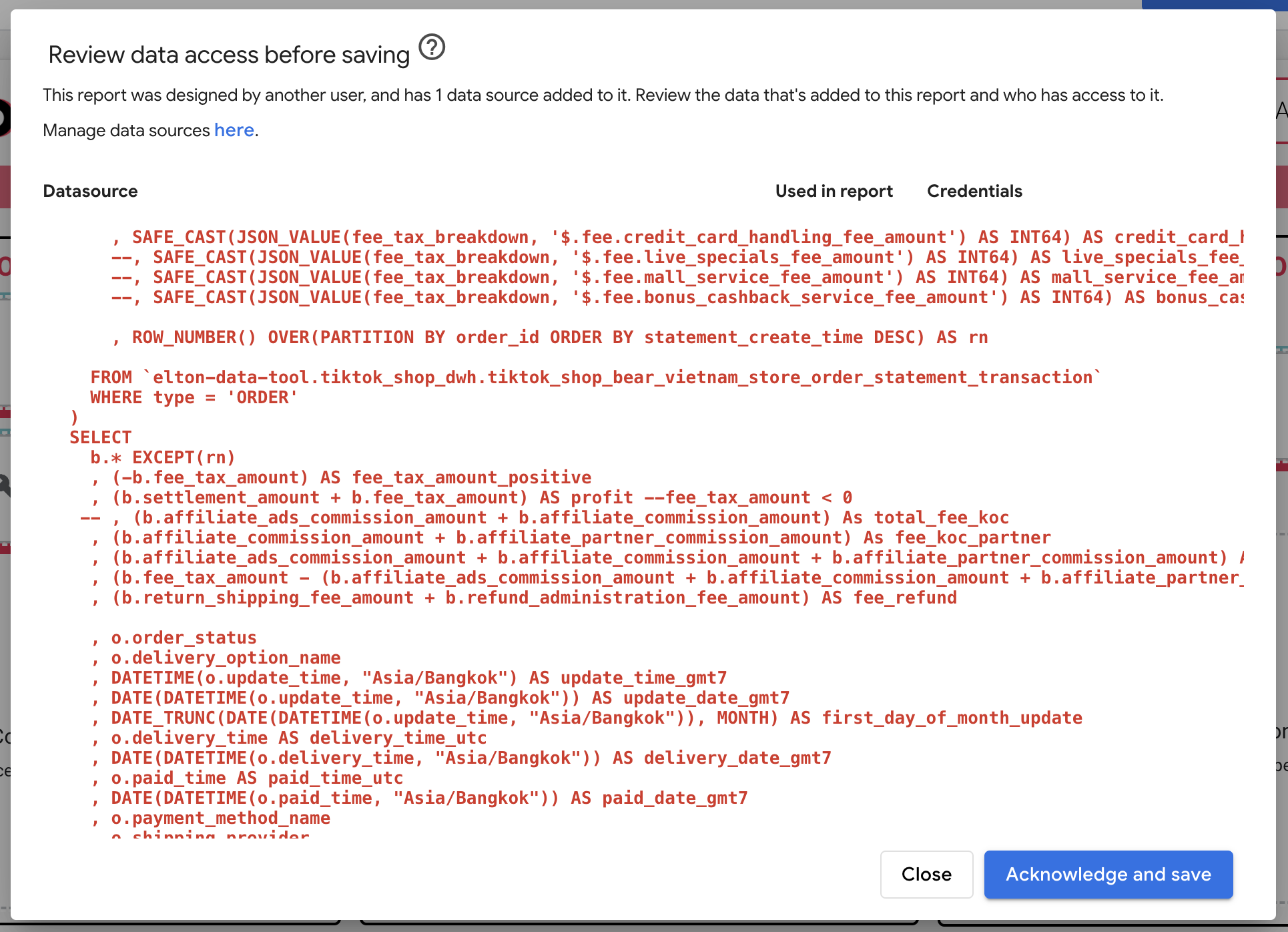Click the bonus_cashback_service_fee_amount line
The image size is (1288, 932).
coord(677,297)
